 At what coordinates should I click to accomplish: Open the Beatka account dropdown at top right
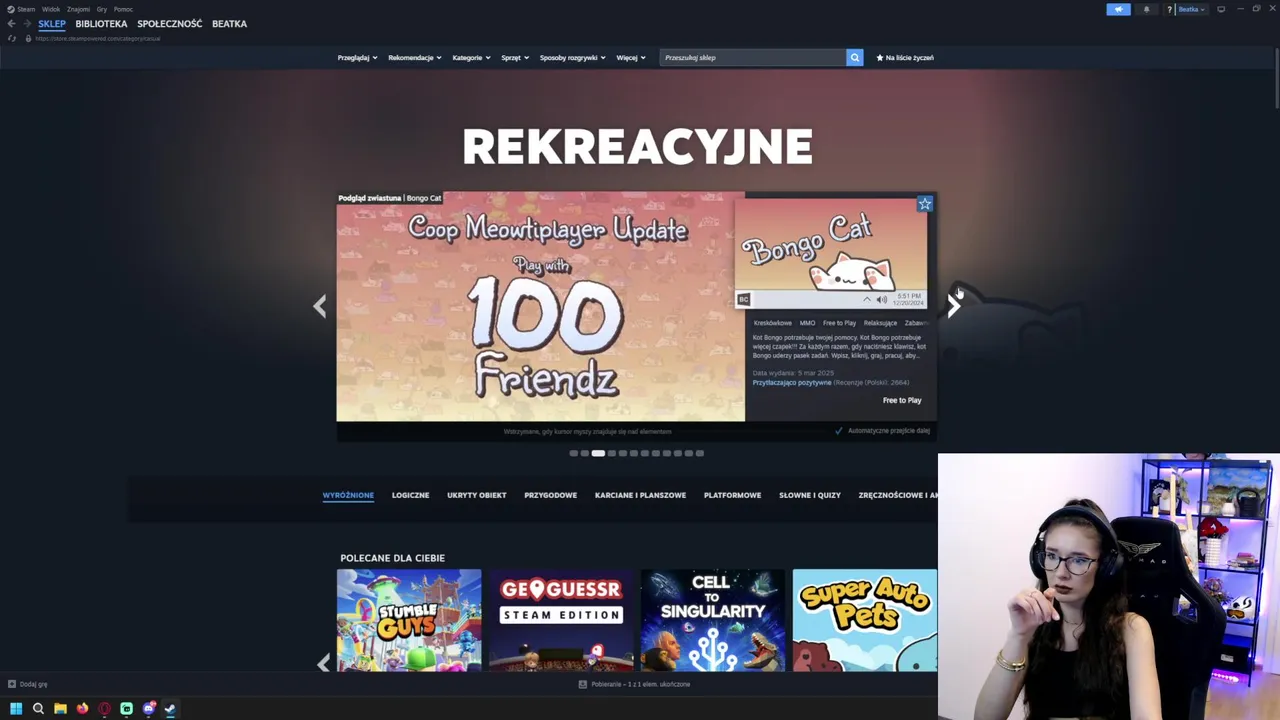(1191, 9)
